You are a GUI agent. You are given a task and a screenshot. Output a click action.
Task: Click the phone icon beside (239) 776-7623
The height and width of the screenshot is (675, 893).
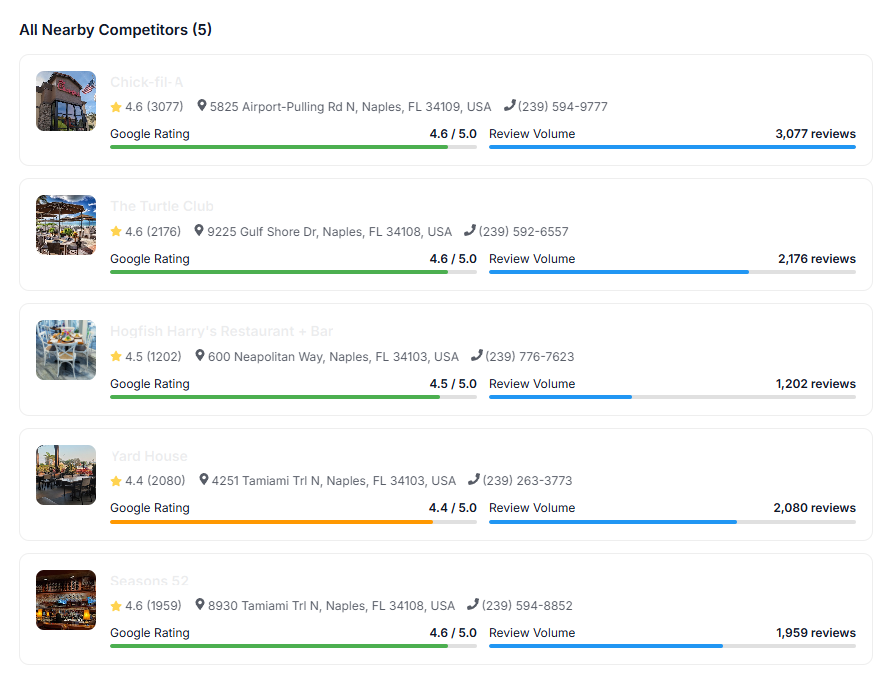[477, 356]
